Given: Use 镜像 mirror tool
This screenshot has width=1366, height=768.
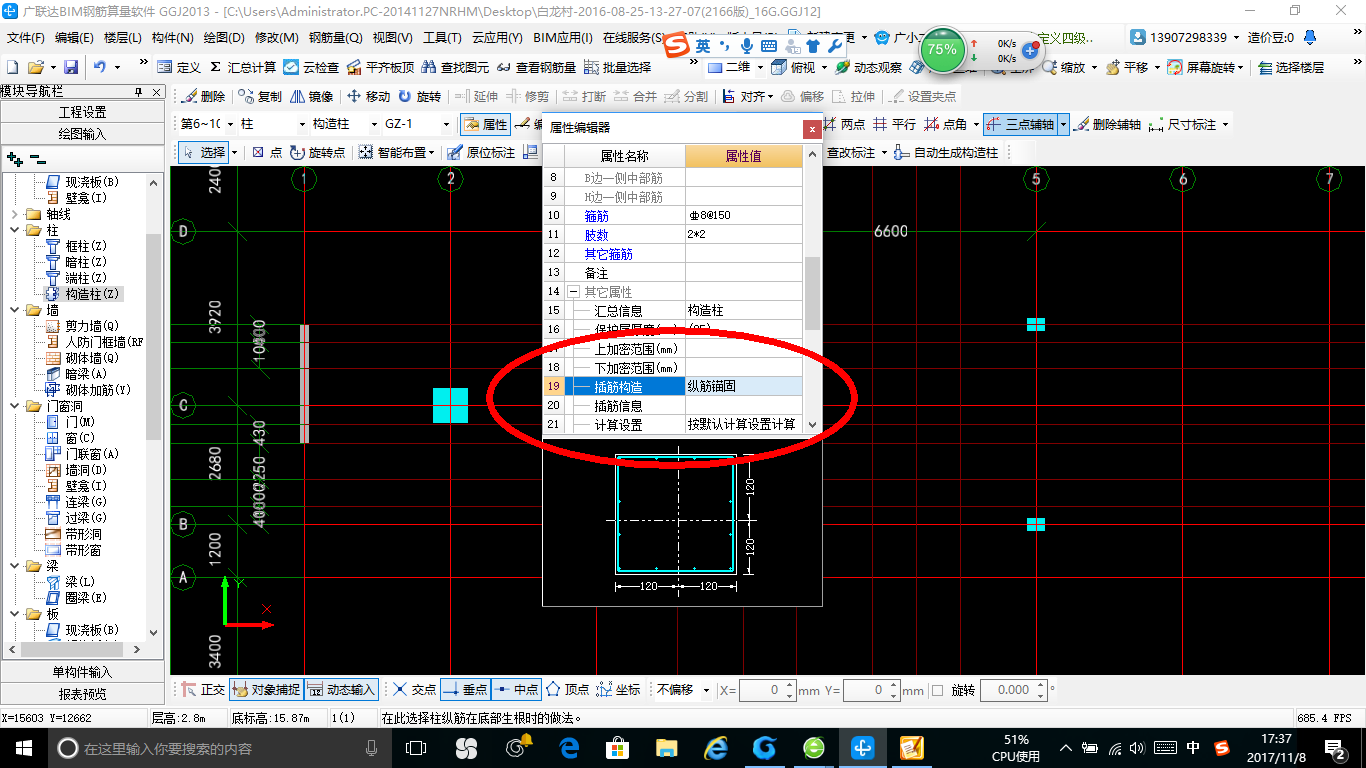Looking at the screenshot, I should click(311, 97).
